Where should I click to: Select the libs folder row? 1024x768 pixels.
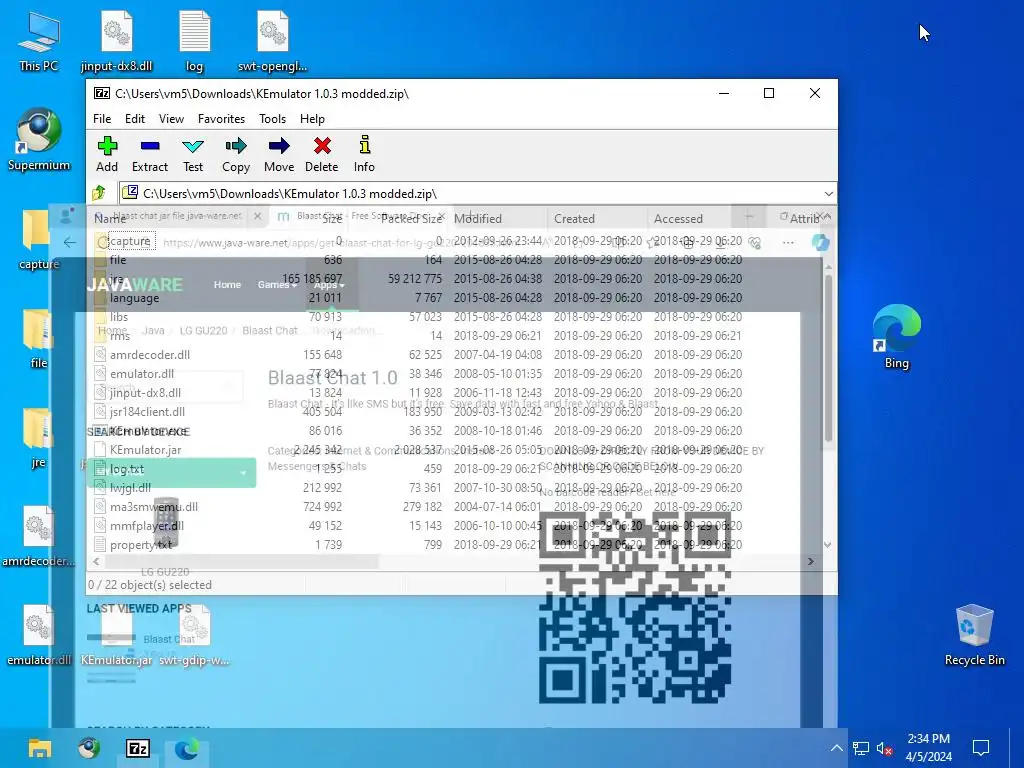[119, 317]
